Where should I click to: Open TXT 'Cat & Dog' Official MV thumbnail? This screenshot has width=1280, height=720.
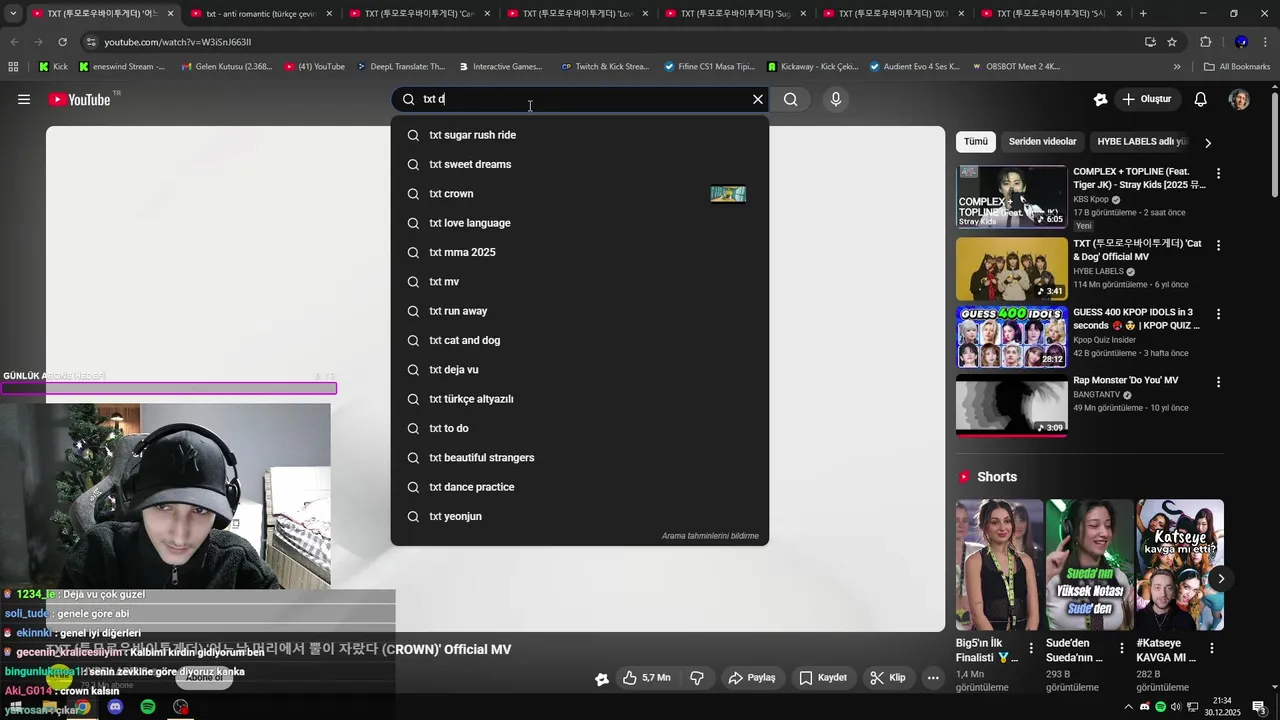(x=1011, y=269)
